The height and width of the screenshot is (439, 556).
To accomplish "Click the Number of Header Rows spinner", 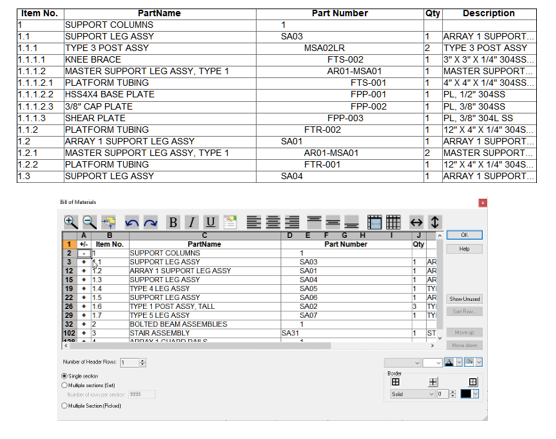I will 143,363.
